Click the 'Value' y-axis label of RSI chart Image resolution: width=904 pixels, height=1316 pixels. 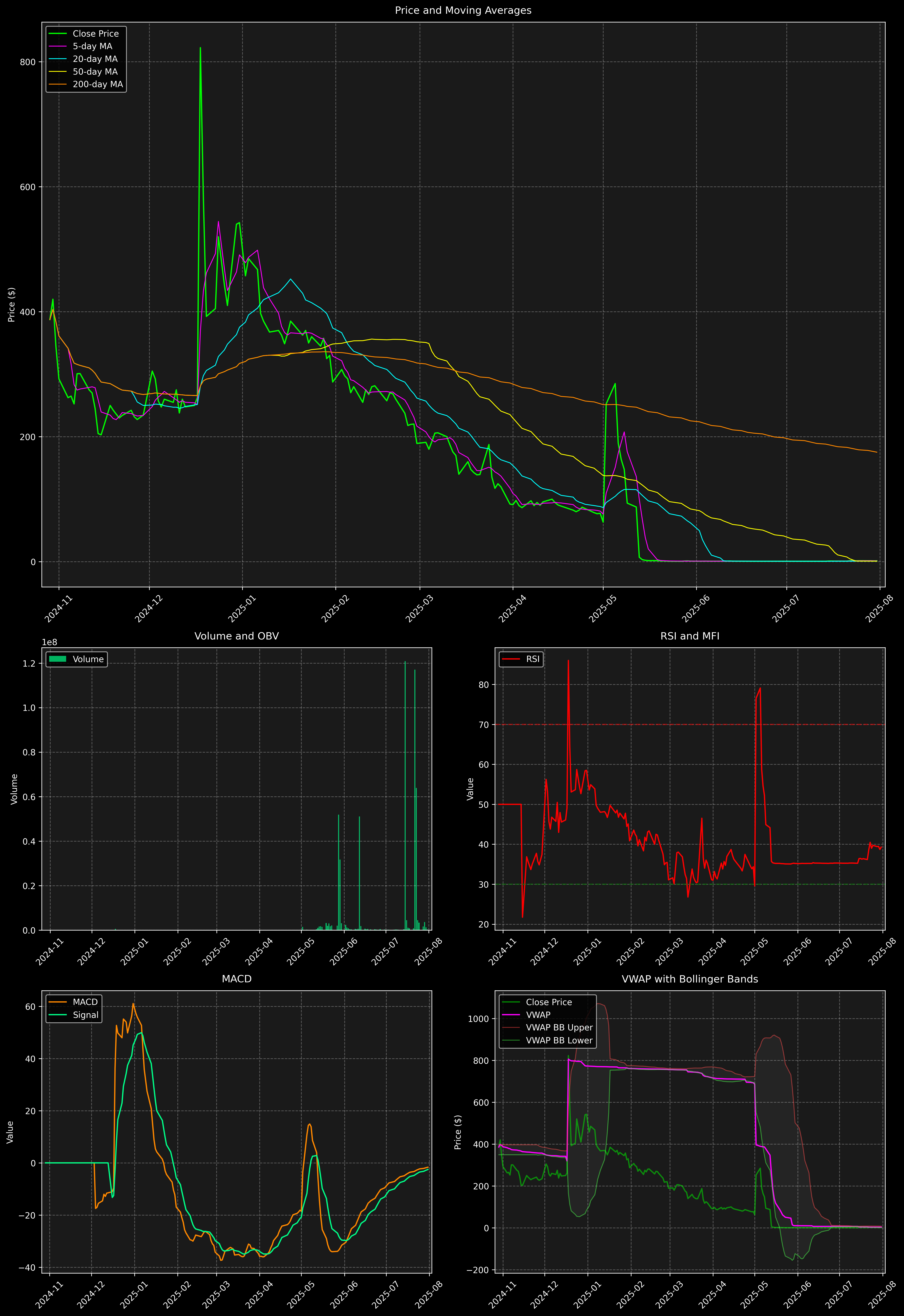coord(470,789)
